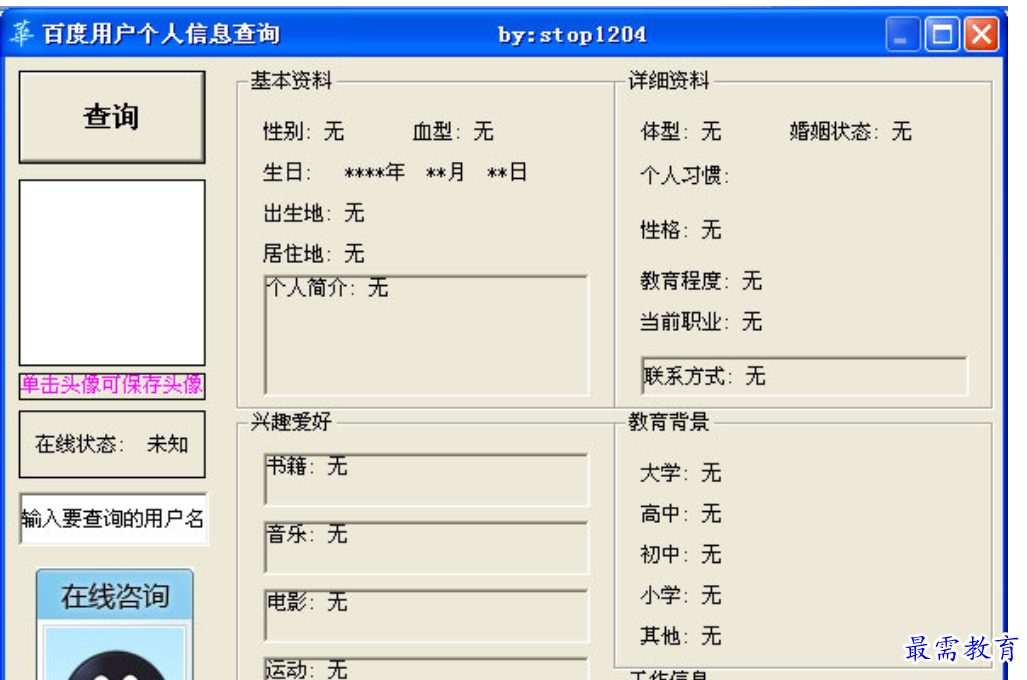
Task: Click the 小学 entry
Action: pyautogui.click(x=681, y=595)
